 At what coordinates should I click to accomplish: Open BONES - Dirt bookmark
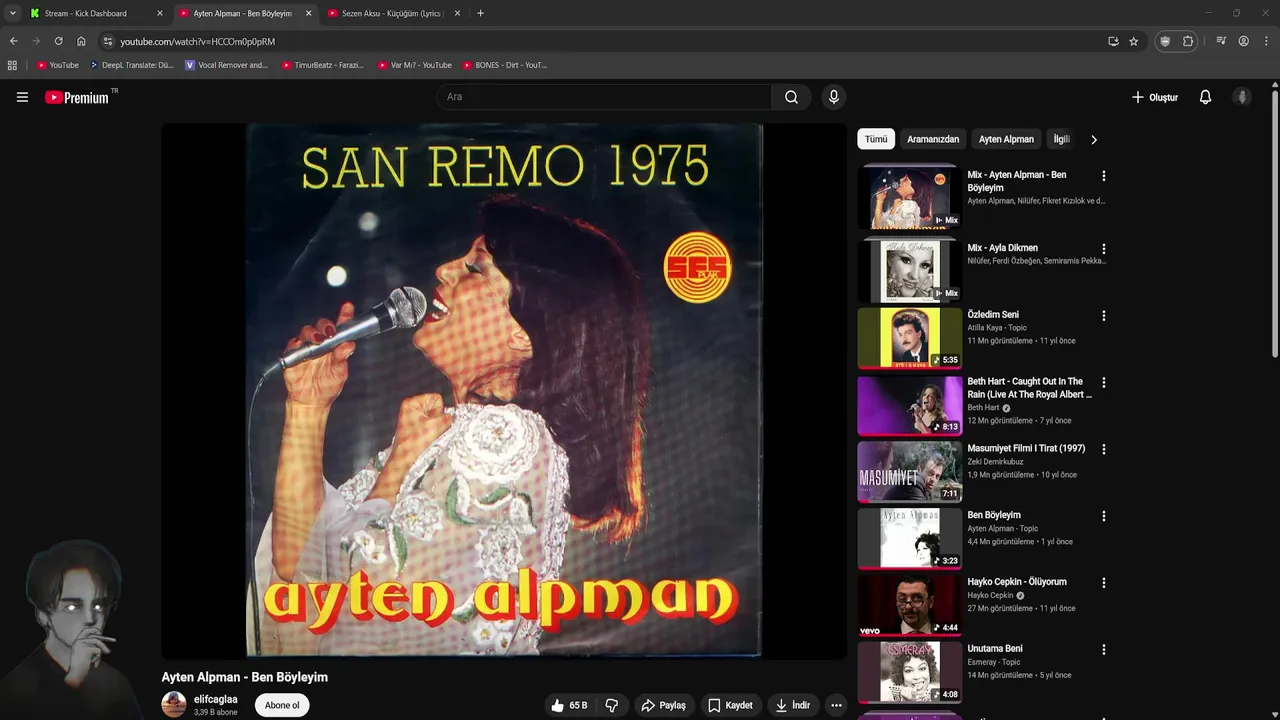(505, 65)
